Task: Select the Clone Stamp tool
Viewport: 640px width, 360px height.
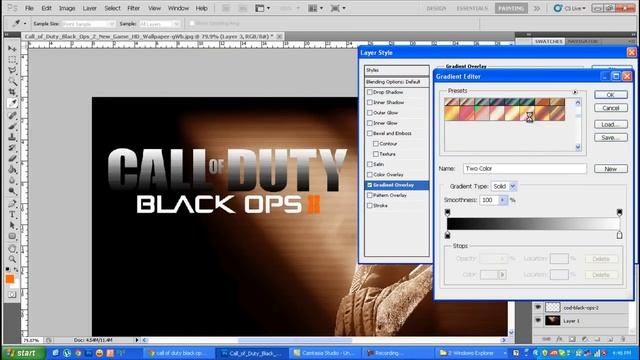Action: pos(12,137)
